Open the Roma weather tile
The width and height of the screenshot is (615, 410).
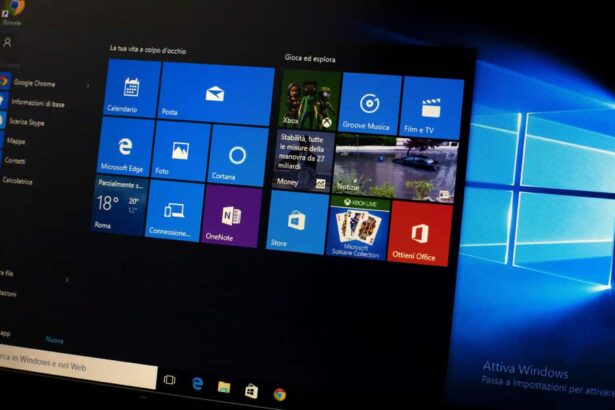point(120,205)
